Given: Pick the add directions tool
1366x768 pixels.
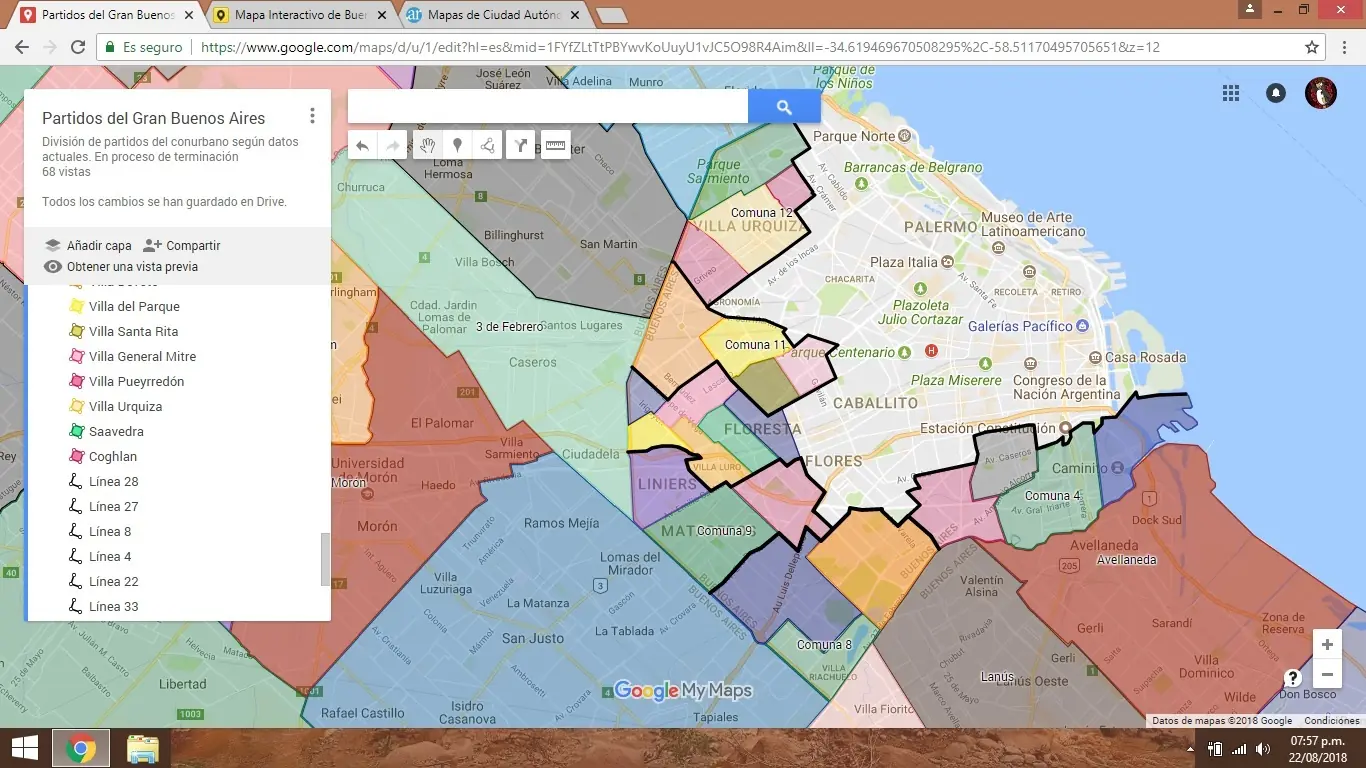Looking at the screenshot, I should (x=520, y=146).
